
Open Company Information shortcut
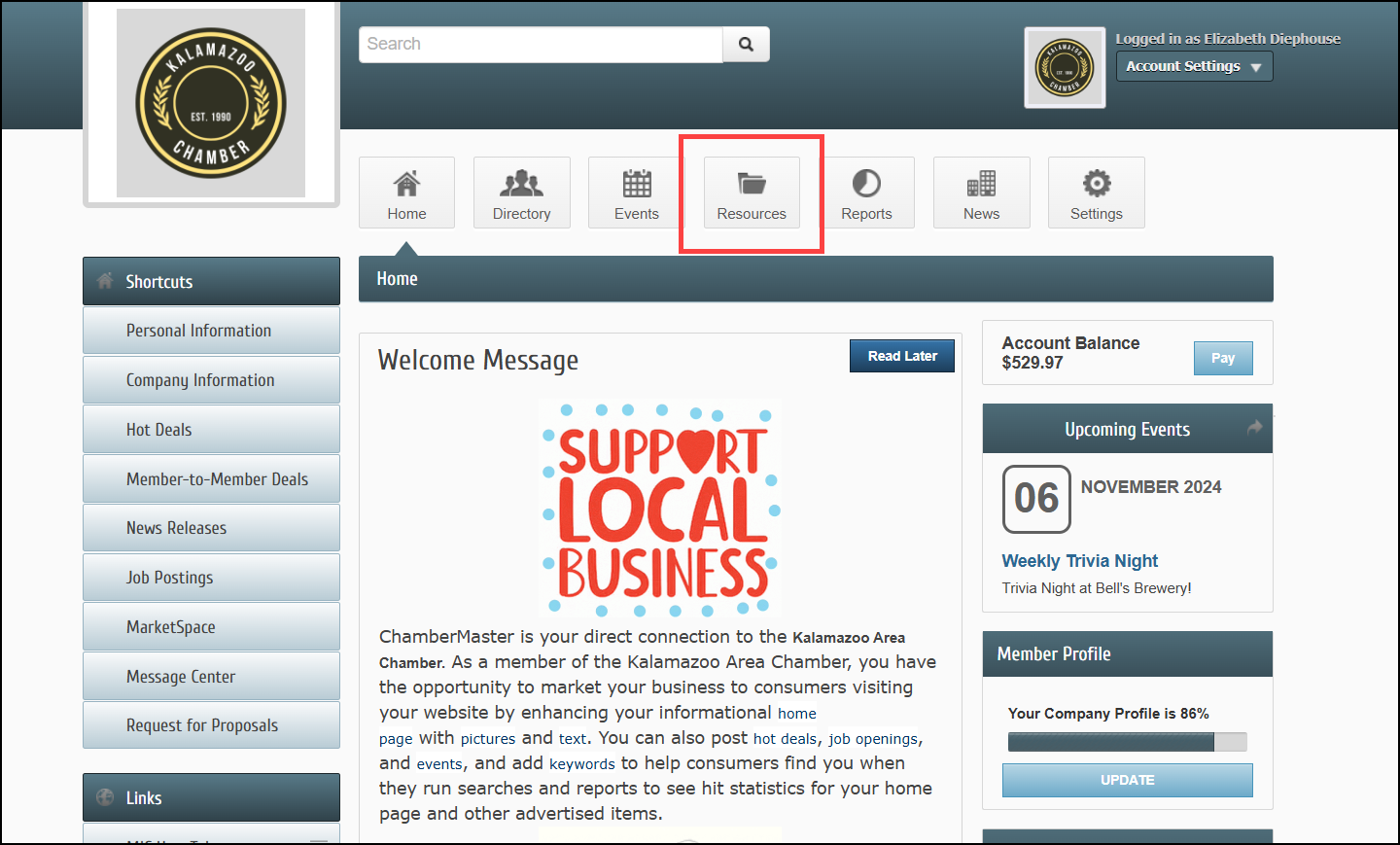pos(211,380)
